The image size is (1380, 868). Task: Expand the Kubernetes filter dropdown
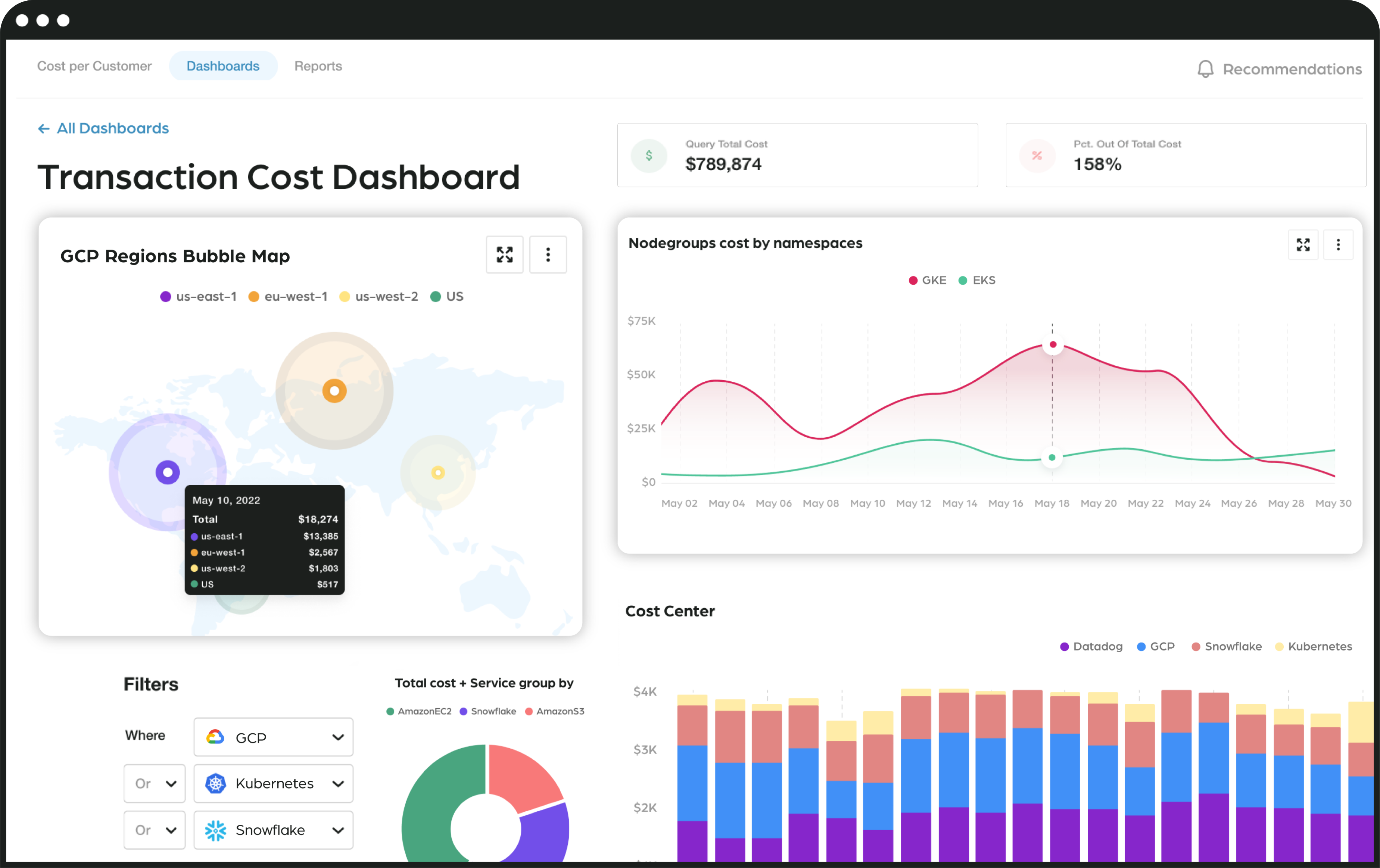coord(274,784)
